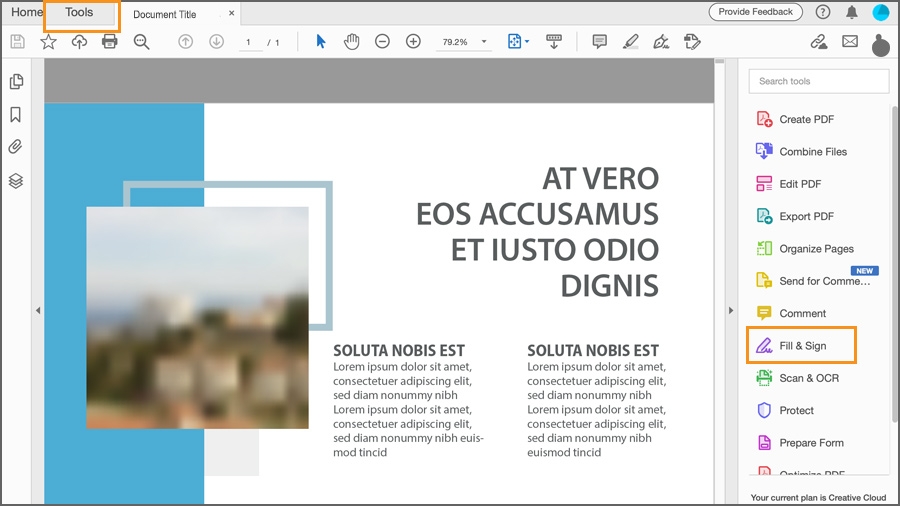The width and height of the screenshot is (900, 506).
Task: Share a link icon in toolbar
Action: pos(819,41)
